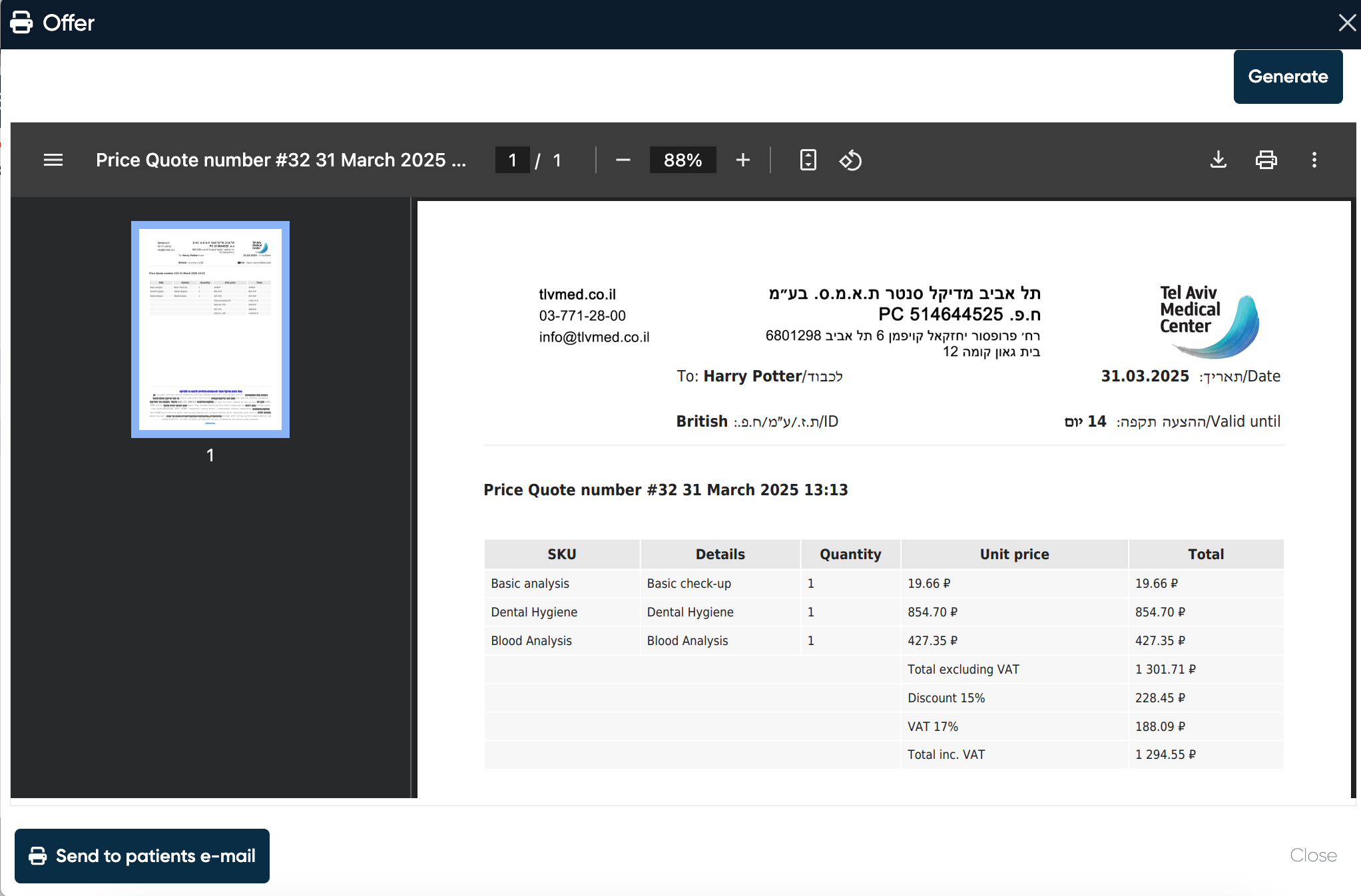This screenshot has height=896, width=1361.
Task: Click the Tel Aviv Medical Center logo
Action: coord(1209,322)
